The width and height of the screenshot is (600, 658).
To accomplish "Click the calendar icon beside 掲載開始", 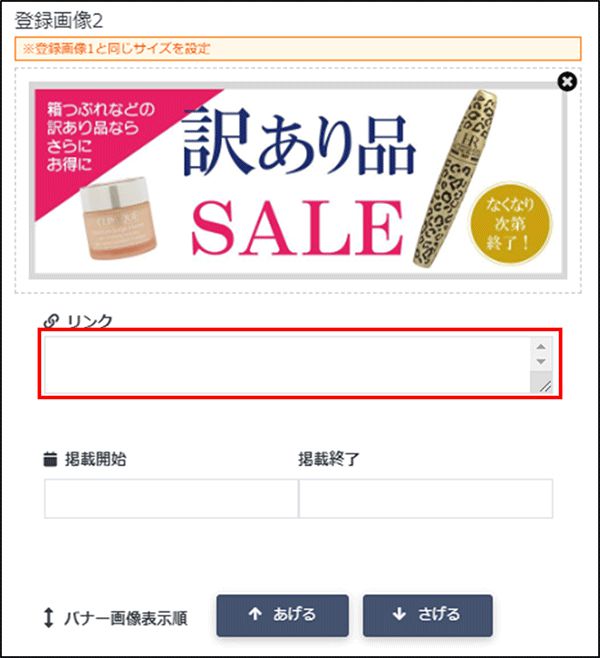I will tap(50, 459).
